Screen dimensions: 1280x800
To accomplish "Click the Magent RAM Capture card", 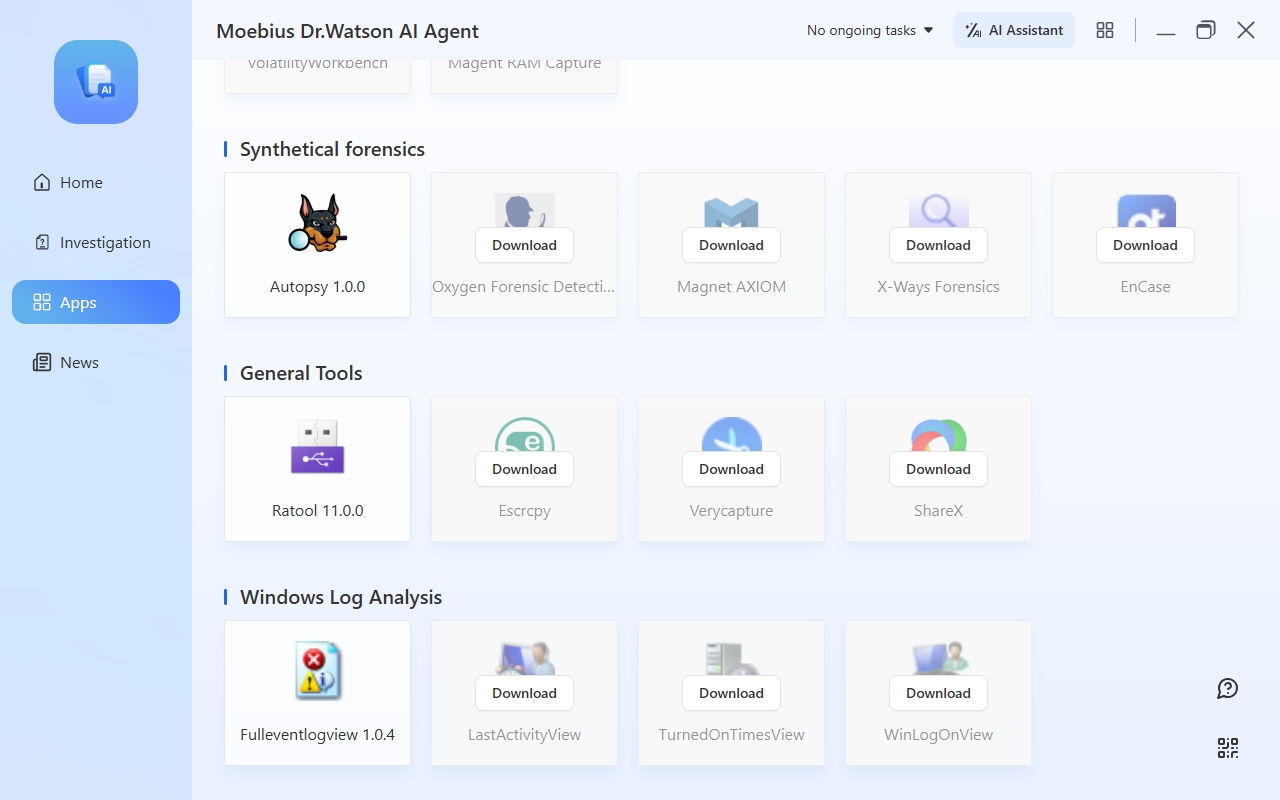I will 524,76.
